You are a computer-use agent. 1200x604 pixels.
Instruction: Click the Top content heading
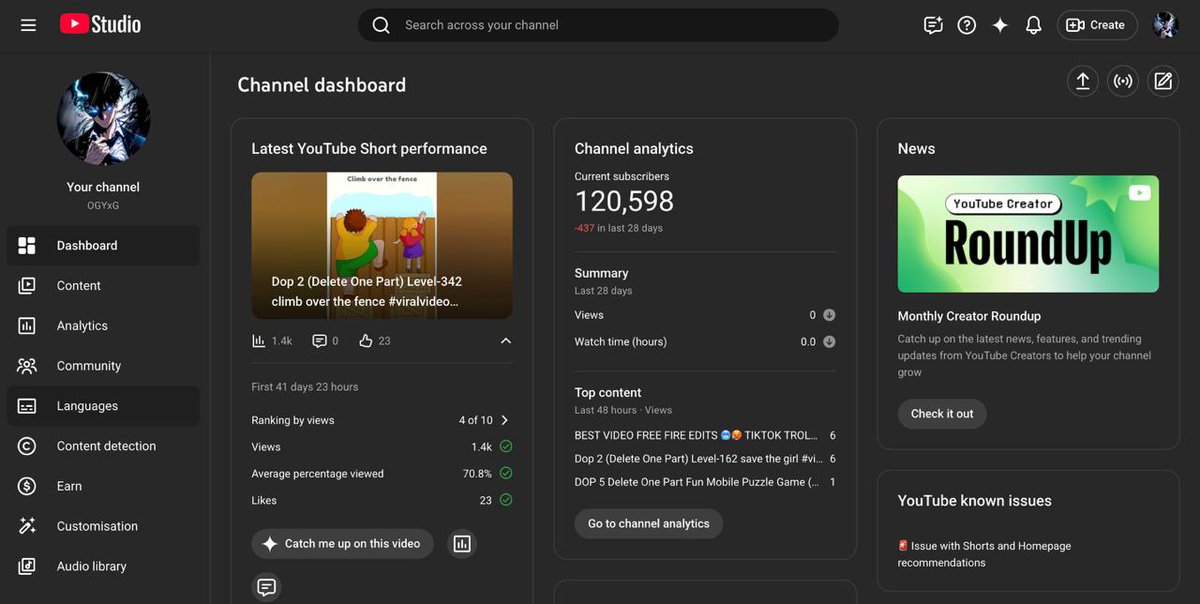pyautogui.click(x=608, y=393)
